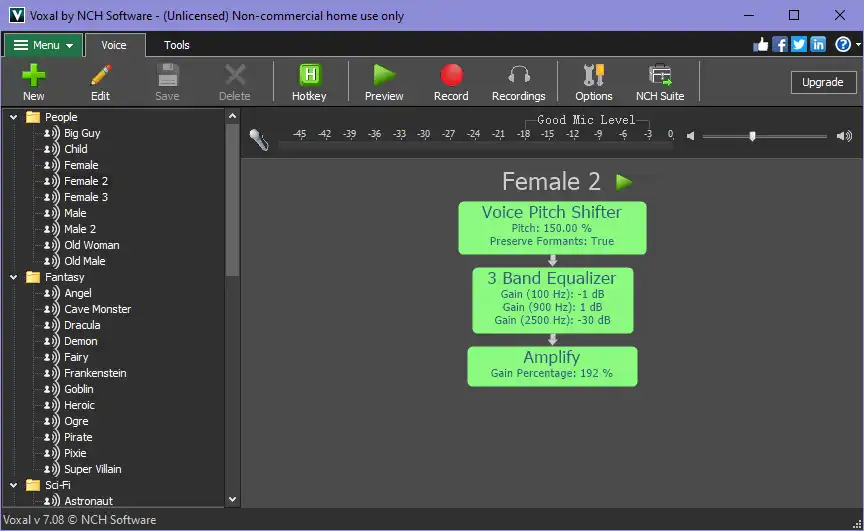This screenshot has width=864, height=531.
Task: Click the Fantasy folder icon
Action: click(33, 277)
